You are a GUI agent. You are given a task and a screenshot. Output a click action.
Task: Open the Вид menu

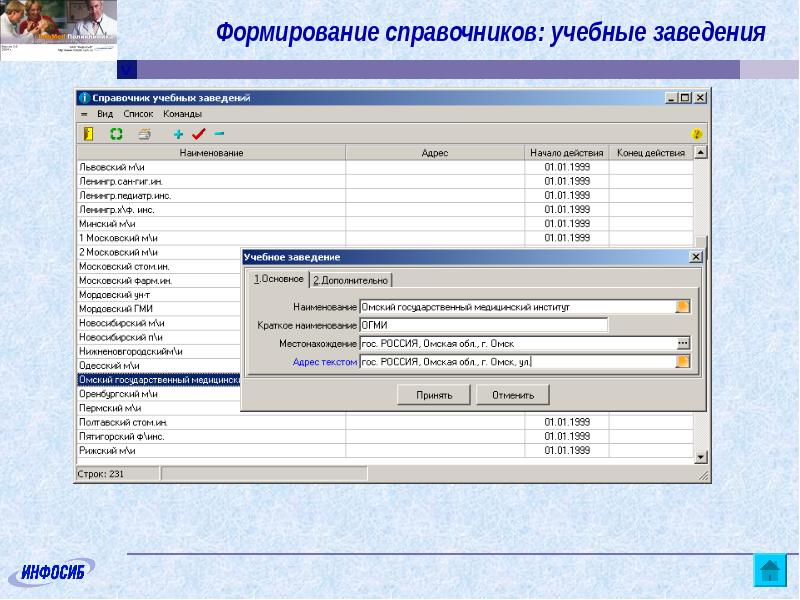pyautogui.click(x=105, y=114)
